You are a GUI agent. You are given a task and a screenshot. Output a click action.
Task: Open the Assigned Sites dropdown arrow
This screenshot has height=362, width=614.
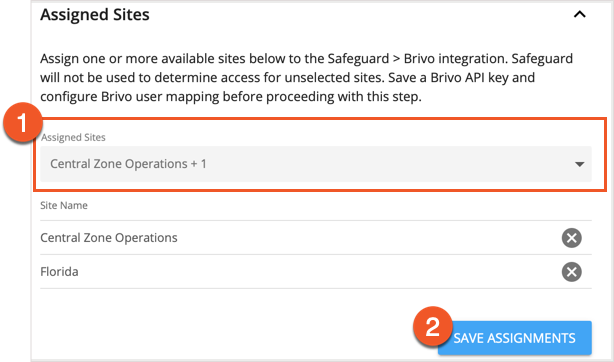[x=580, y=164]
